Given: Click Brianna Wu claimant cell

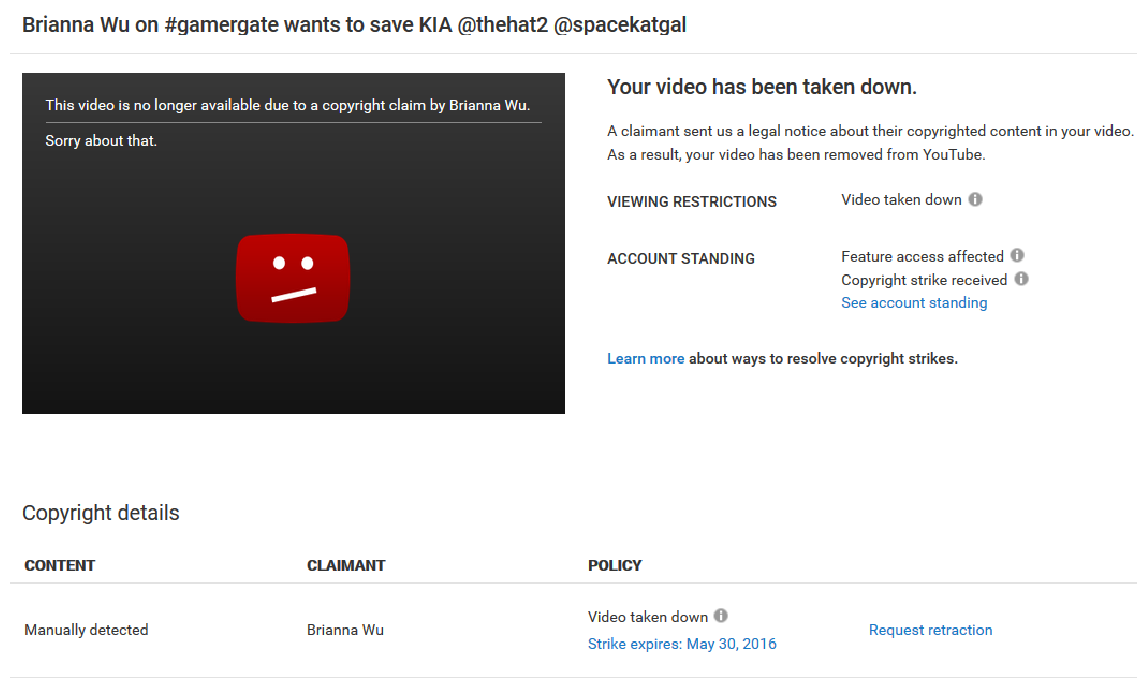Looking at the screenshot, I should click(x=345, y=630).
